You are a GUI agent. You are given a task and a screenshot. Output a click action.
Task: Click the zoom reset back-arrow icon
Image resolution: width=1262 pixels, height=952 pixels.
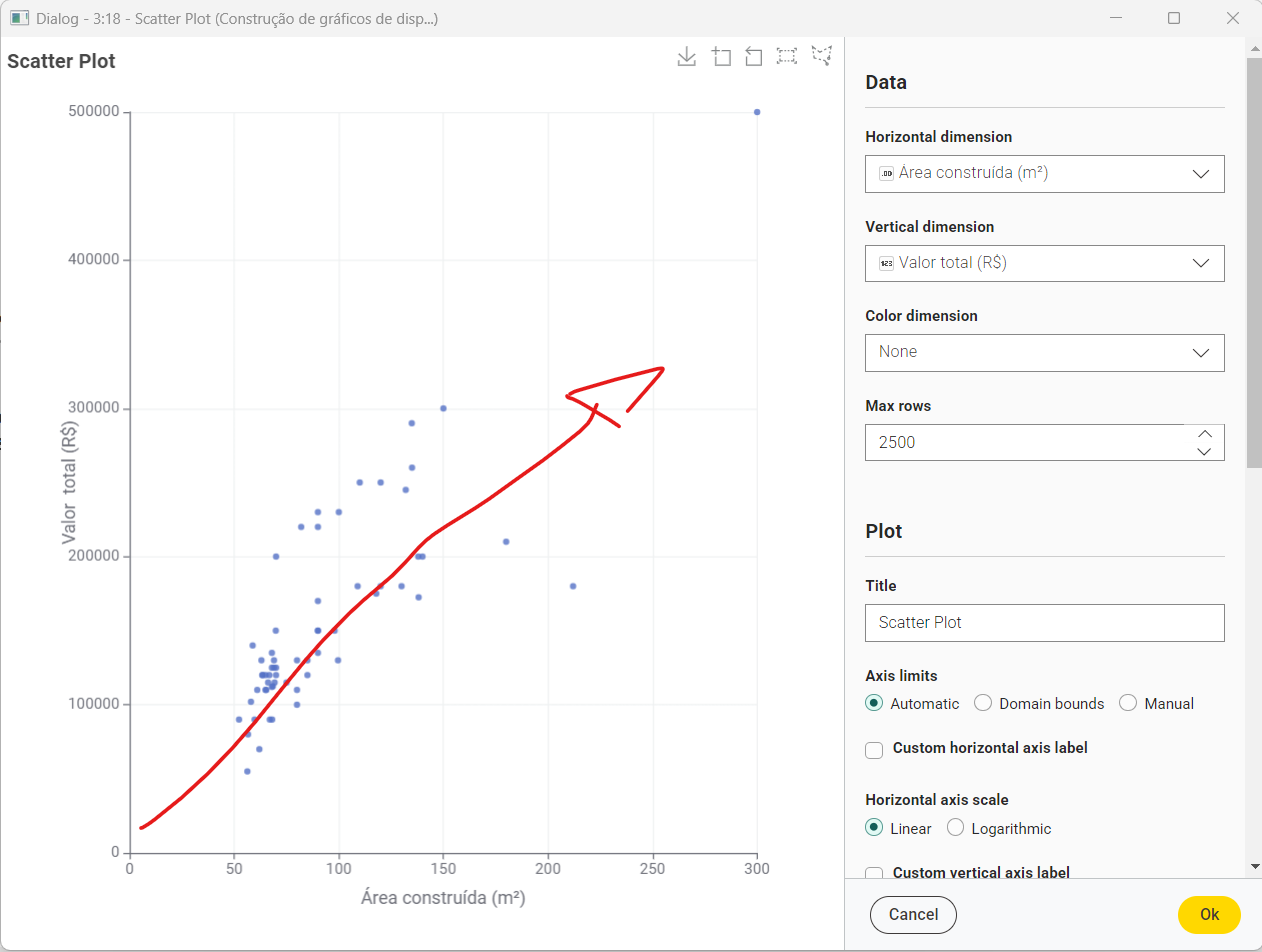point(754,57)
